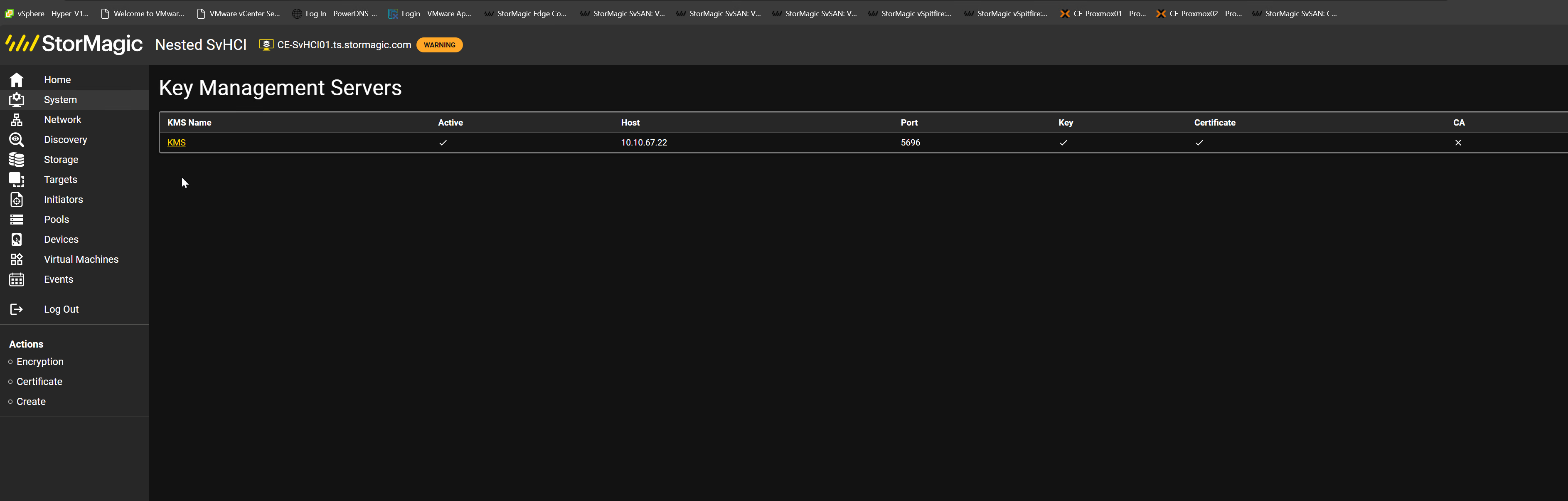This screenshot has height=501, width=1568.
Task: Click the System sidebar icon
Action: (17, 100)
